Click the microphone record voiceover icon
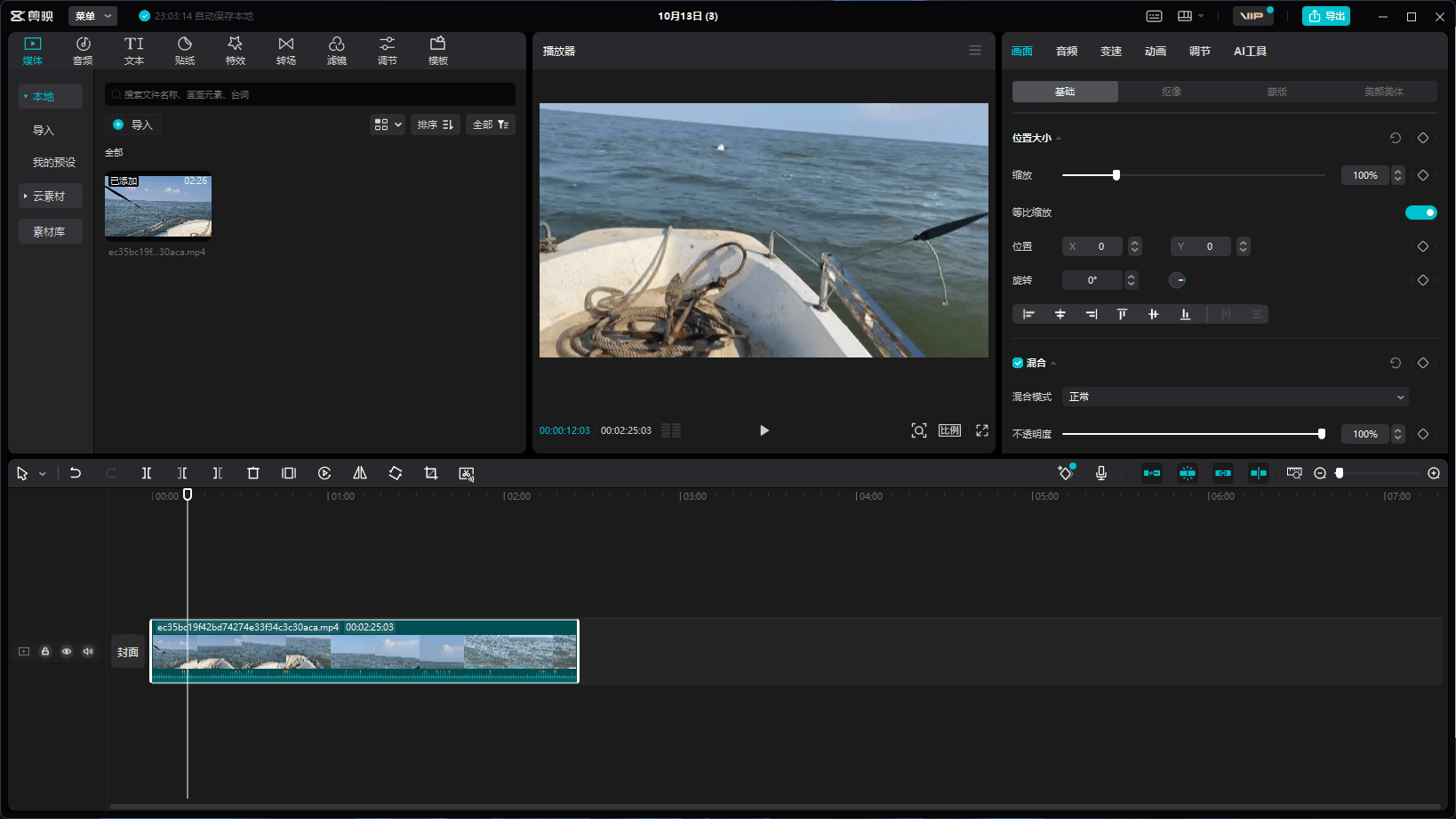This screenshot has width=1456, height=819. (1101, 473)
